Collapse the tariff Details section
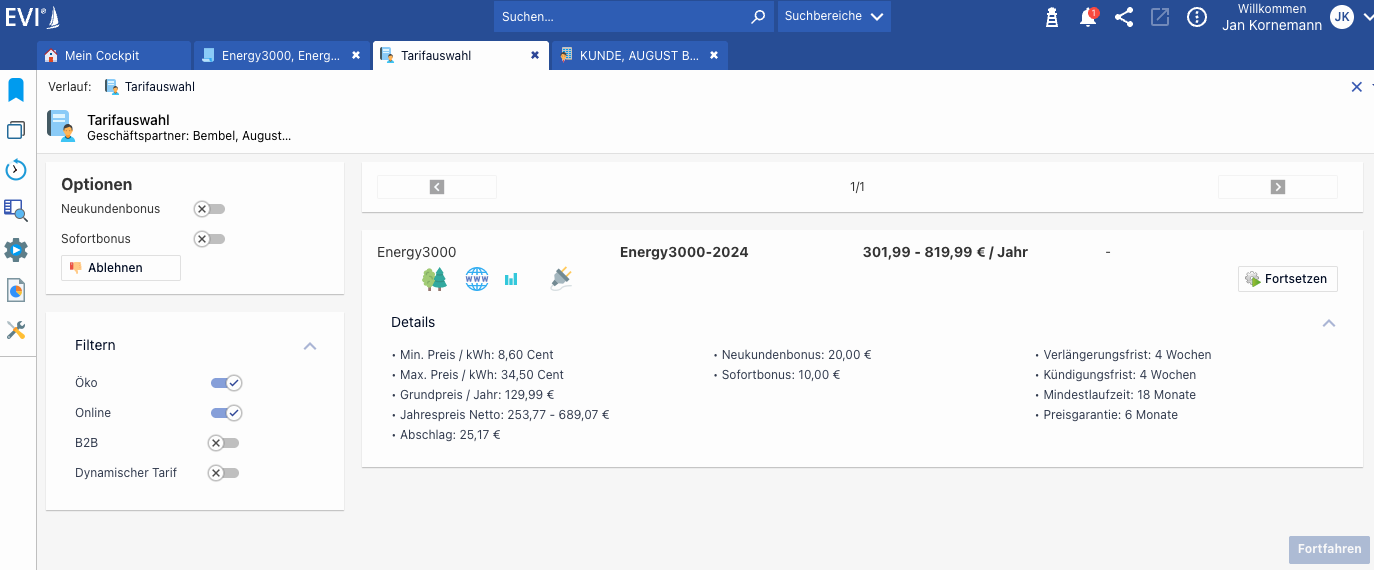Screen dimensions: 1374x570 (1328, 323)
